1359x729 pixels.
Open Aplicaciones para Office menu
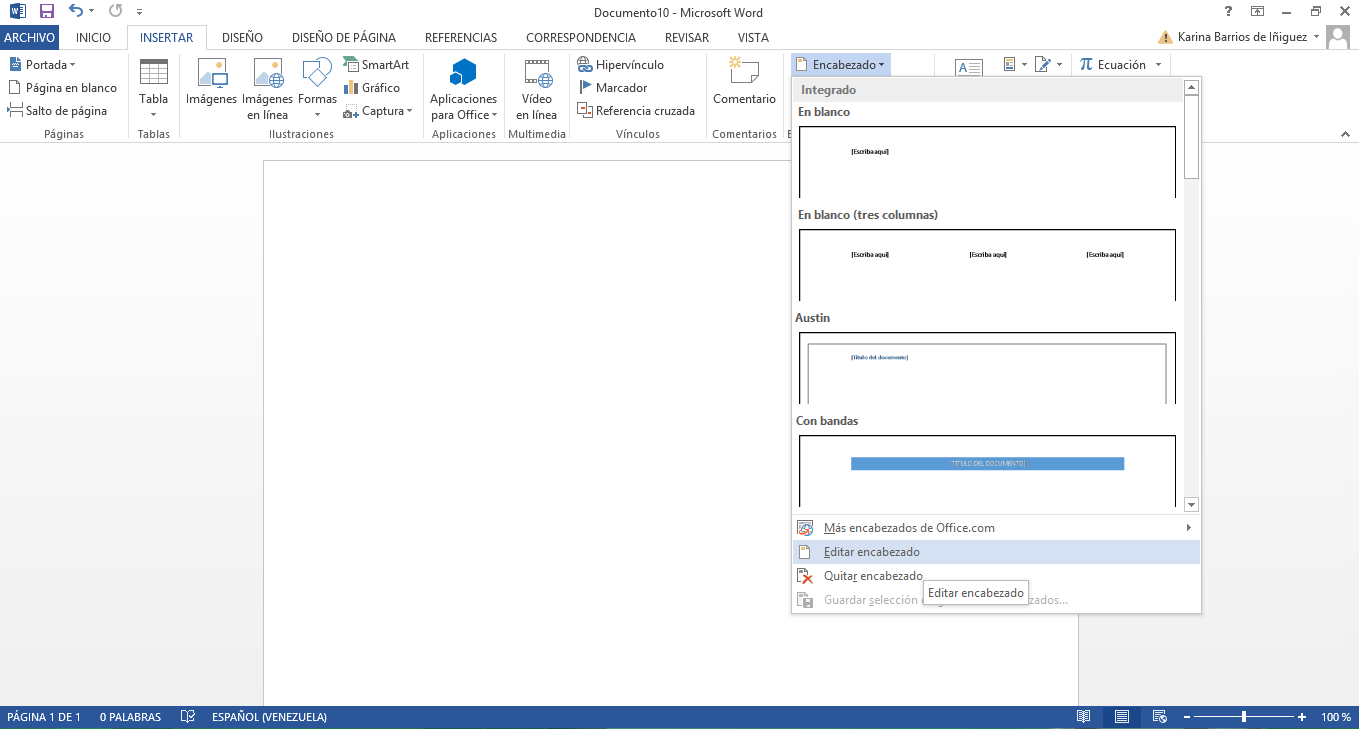point(463,89)
